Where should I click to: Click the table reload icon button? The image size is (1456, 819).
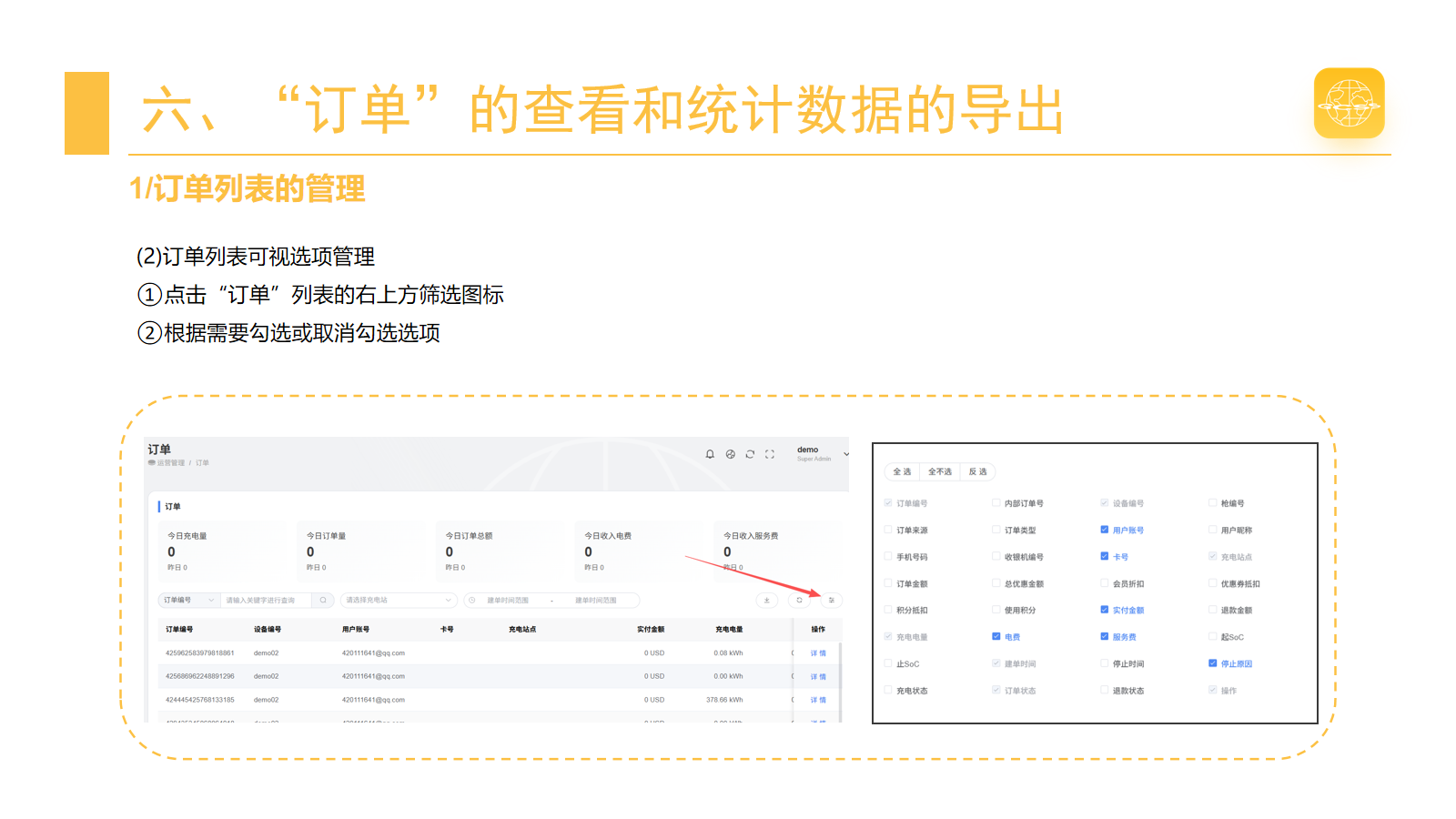tap(799, 601)
